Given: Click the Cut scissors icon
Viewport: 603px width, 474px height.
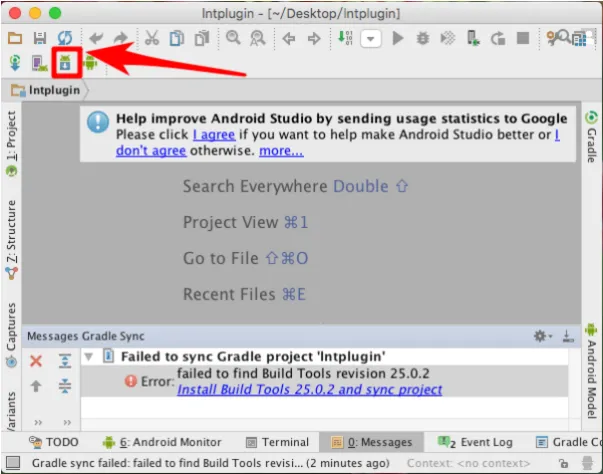Looking at the screenshot, I should point(152,38).
